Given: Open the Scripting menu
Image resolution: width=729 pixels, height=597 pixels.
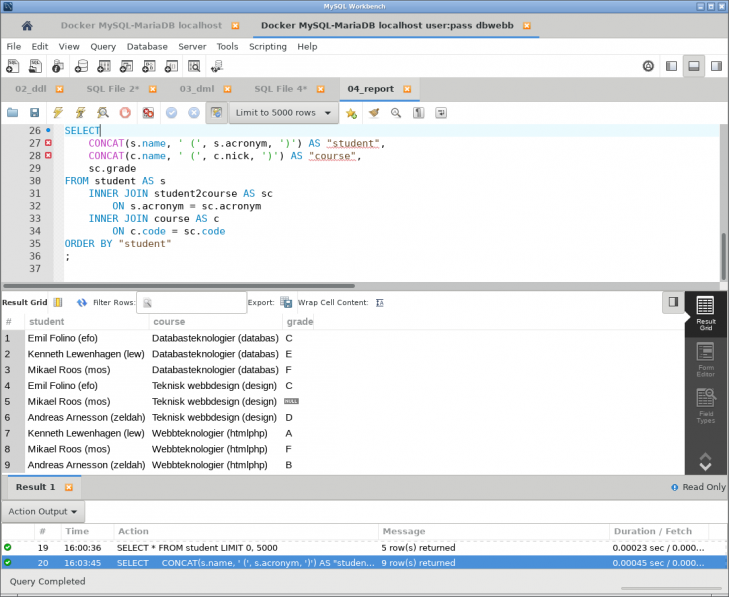Looking at the screenshot, I should pyautogui.click(x=268, y=46).
